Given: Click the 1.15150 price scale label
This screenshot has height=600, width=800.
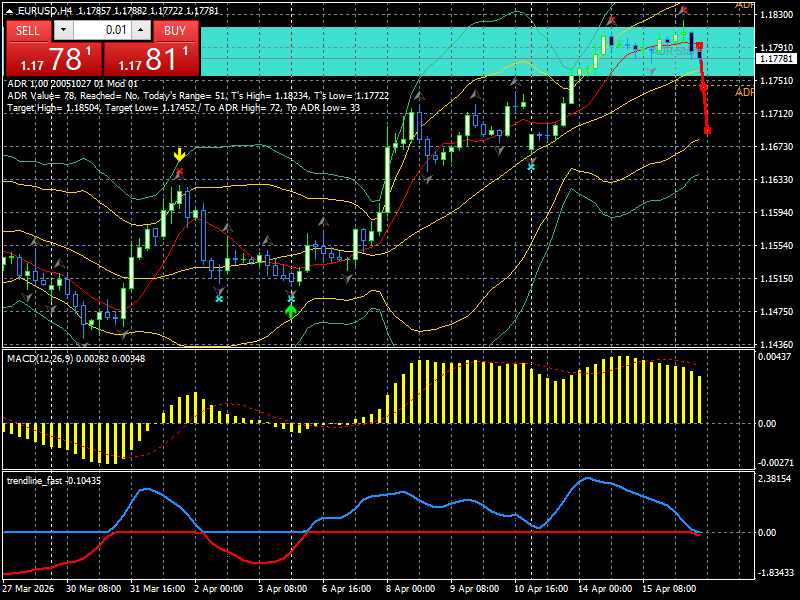Looking at the screenshot, I should tap(776, 279).
